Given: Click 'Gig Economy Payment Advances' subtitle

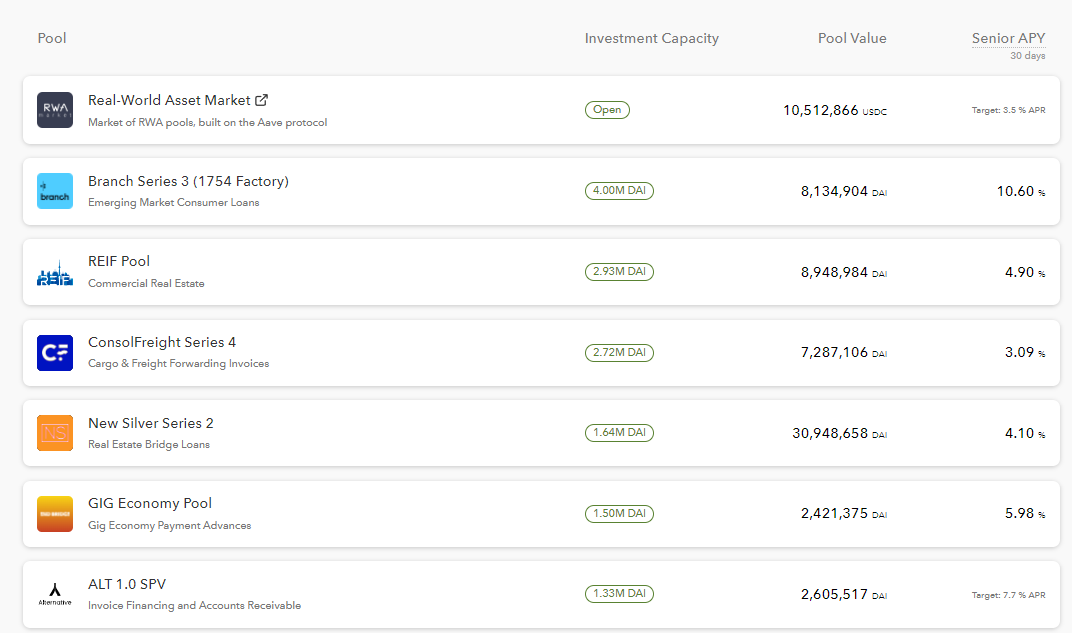Looking at the screenshot, I should [x=170, y=525].
